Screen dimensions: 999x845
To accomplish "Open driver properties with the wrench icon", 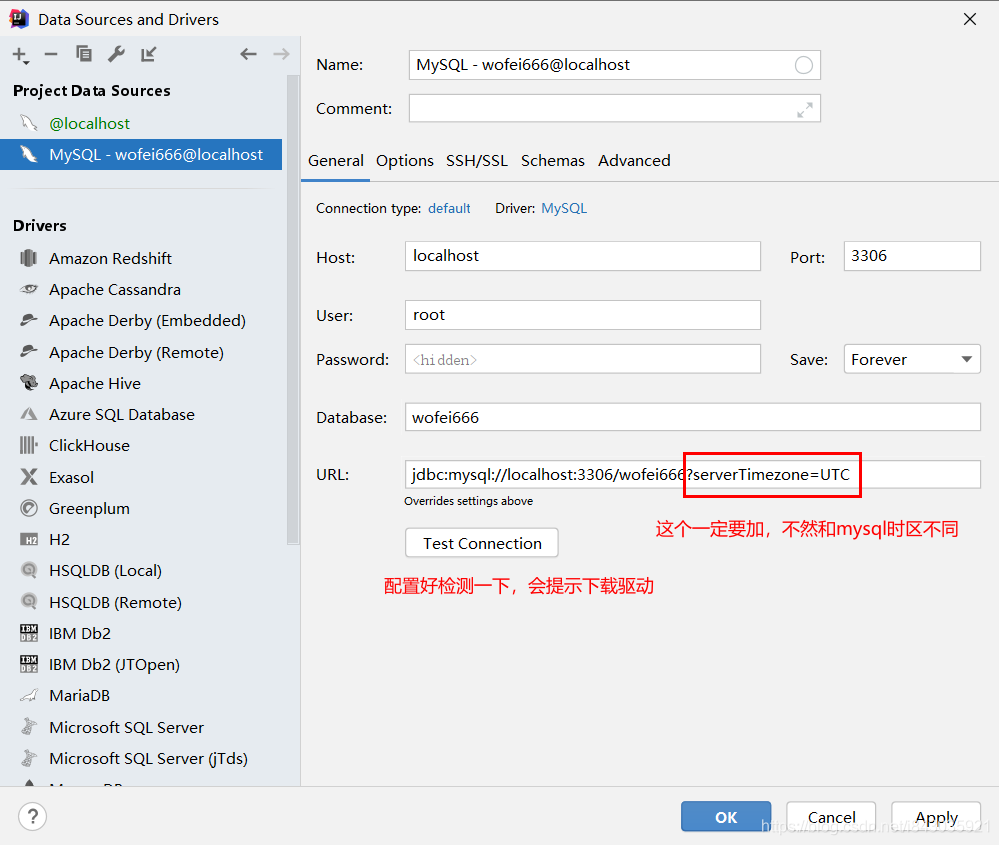I will pos(116,54).
